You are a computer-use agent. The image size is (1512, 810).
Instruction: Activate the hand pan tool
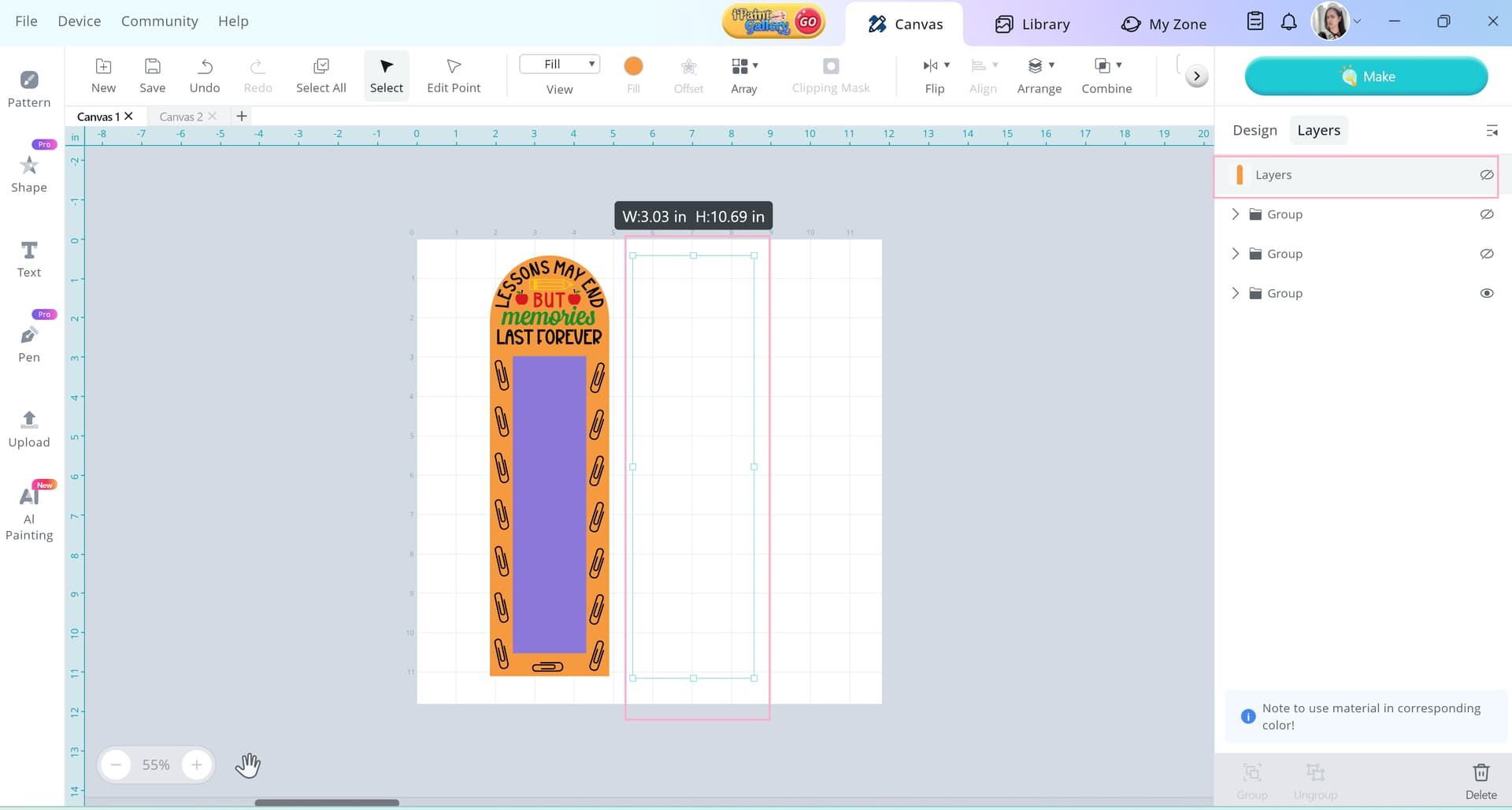(247, 764)
